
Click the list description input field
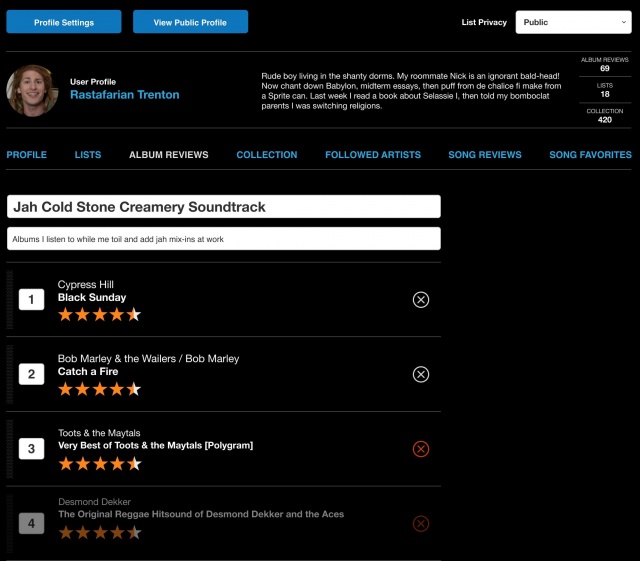click(x=224, y=239)
